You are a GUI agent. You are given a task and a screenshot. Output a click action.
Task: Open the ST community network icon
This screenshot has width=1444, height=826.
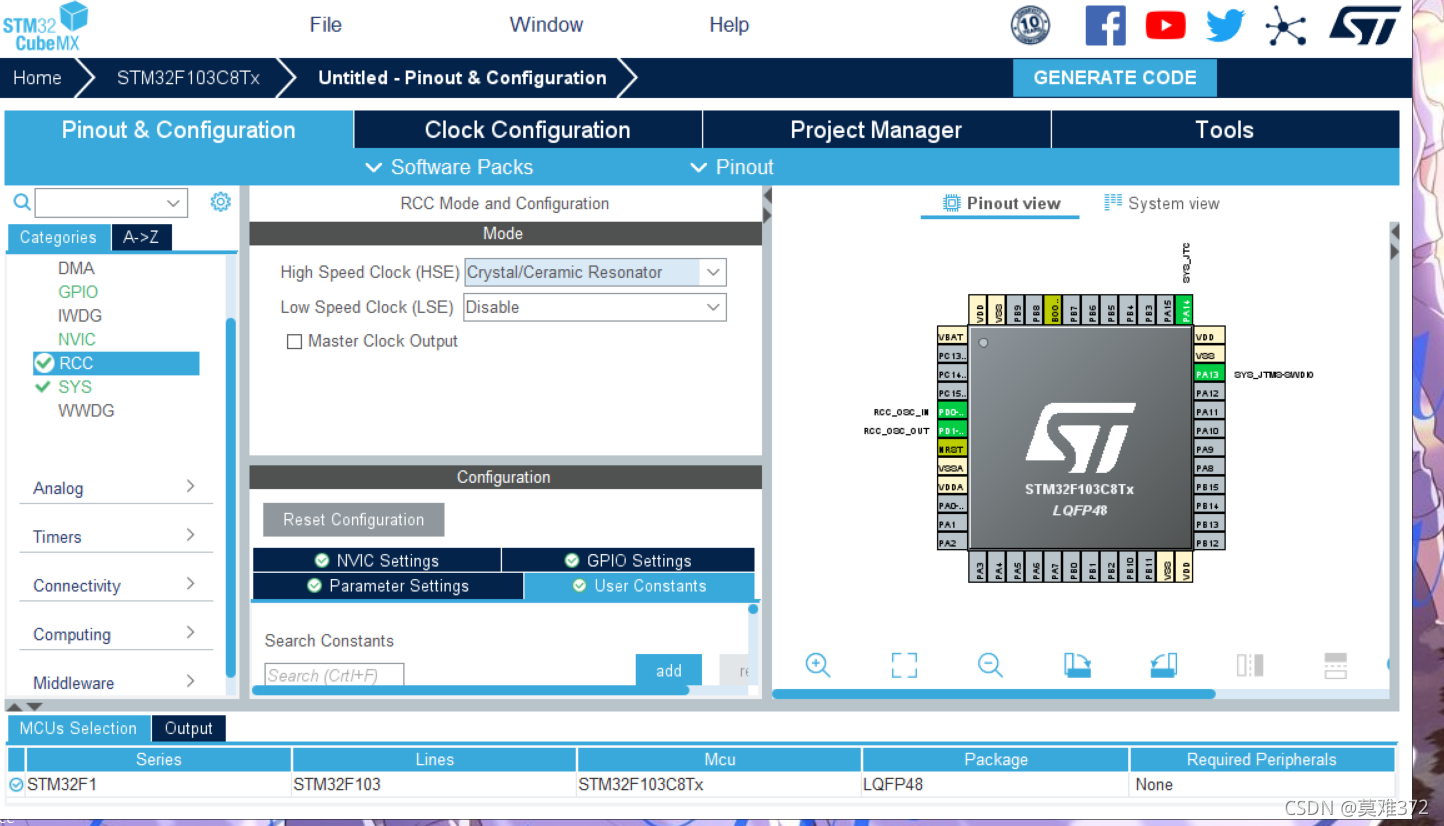click(x=1285, y=26)
